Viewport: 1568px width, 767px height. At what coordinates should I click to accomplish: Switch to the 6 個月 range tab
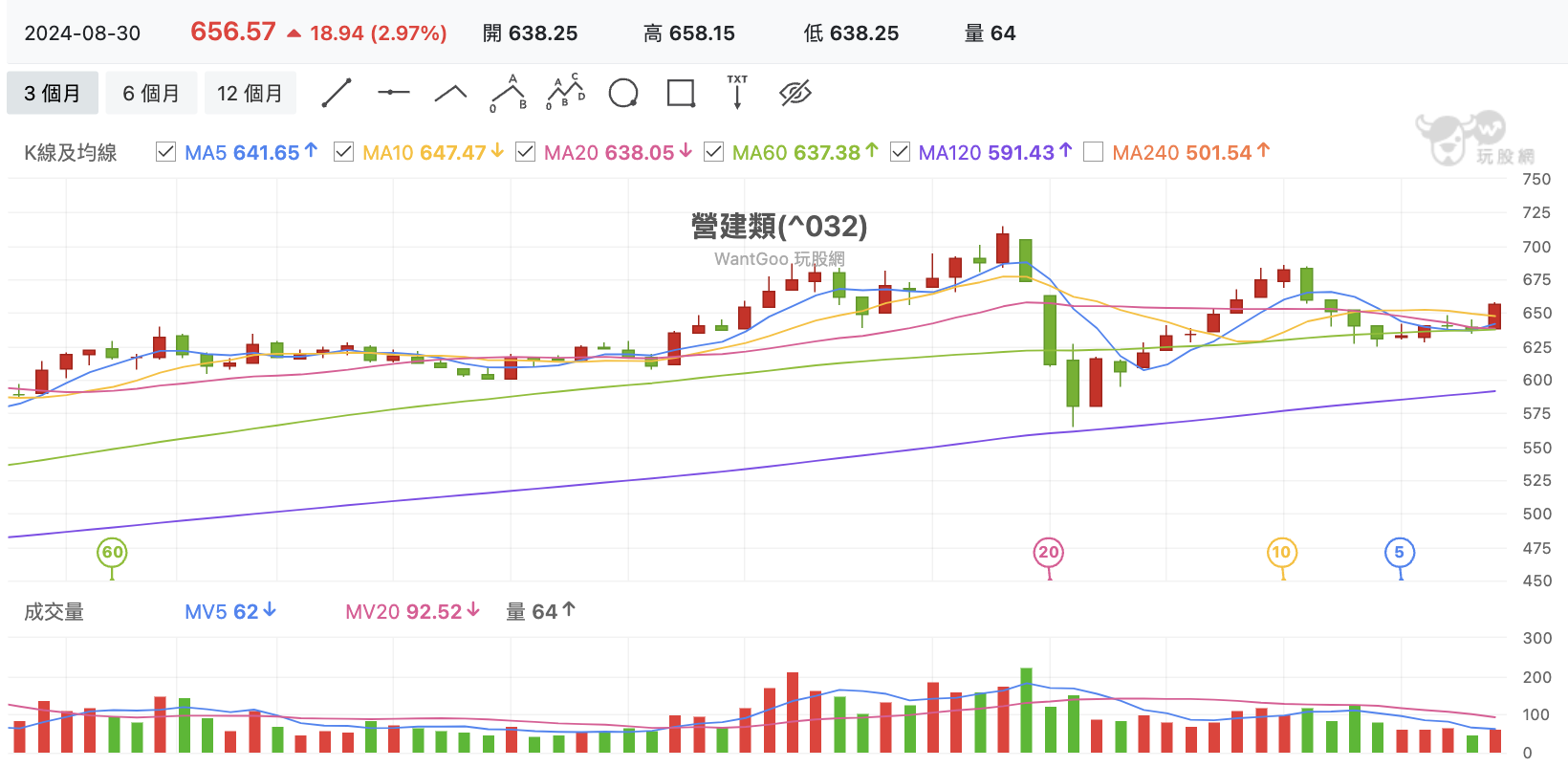pos(151,93)
